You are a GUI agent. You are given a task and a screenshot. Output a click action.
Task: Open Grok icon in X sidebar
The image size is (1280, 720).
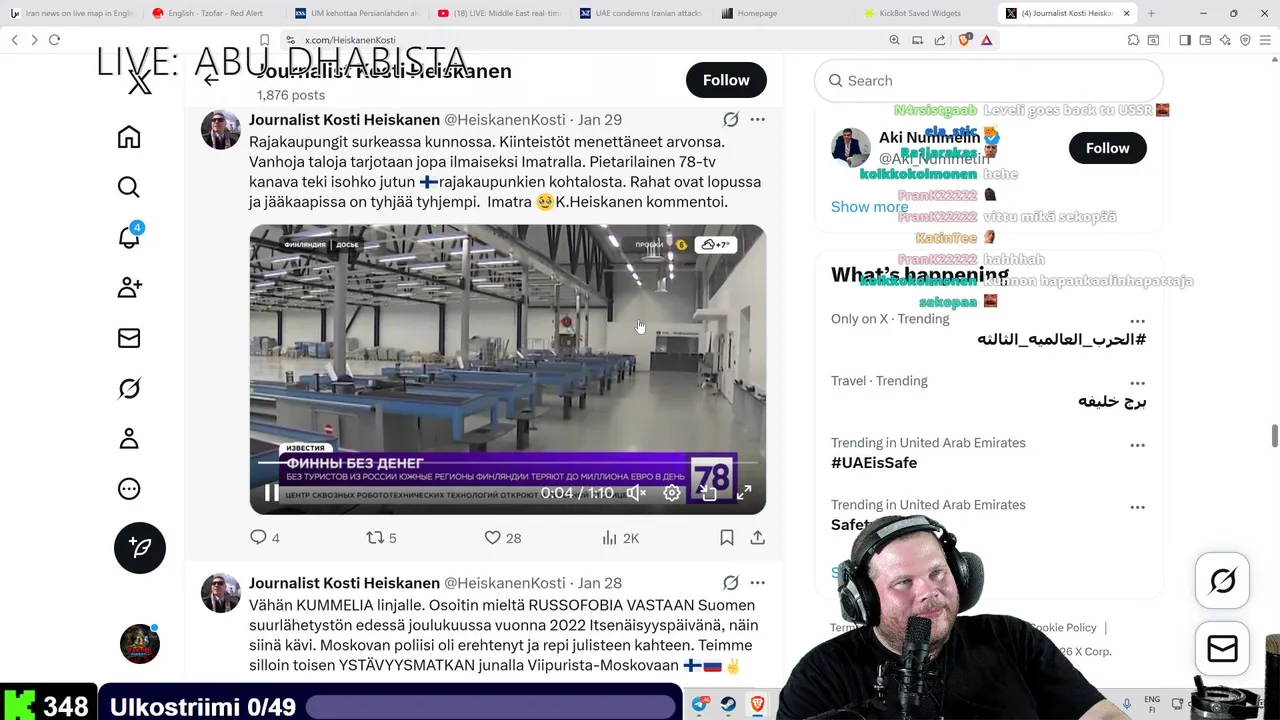point(129,388)
